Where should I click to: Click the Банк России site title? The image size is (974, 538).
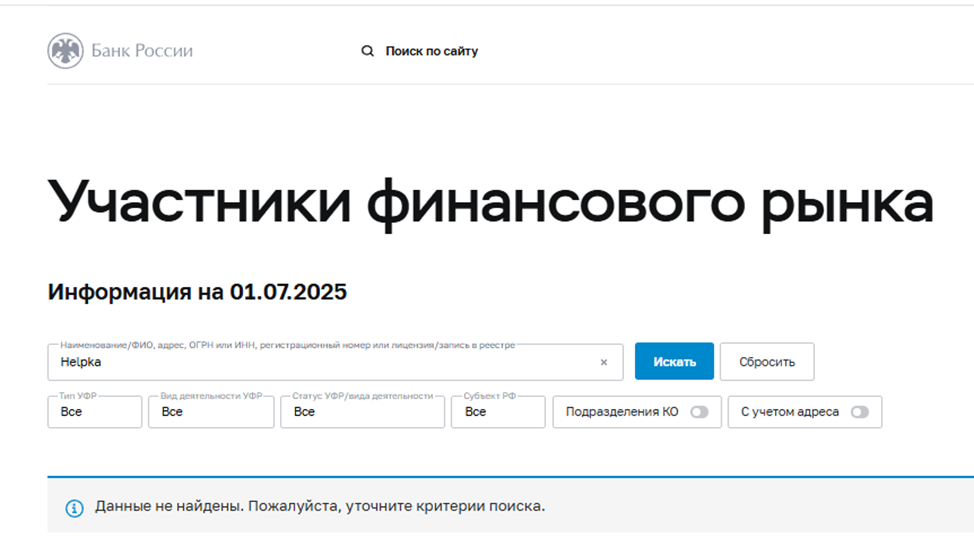[142, 50]
